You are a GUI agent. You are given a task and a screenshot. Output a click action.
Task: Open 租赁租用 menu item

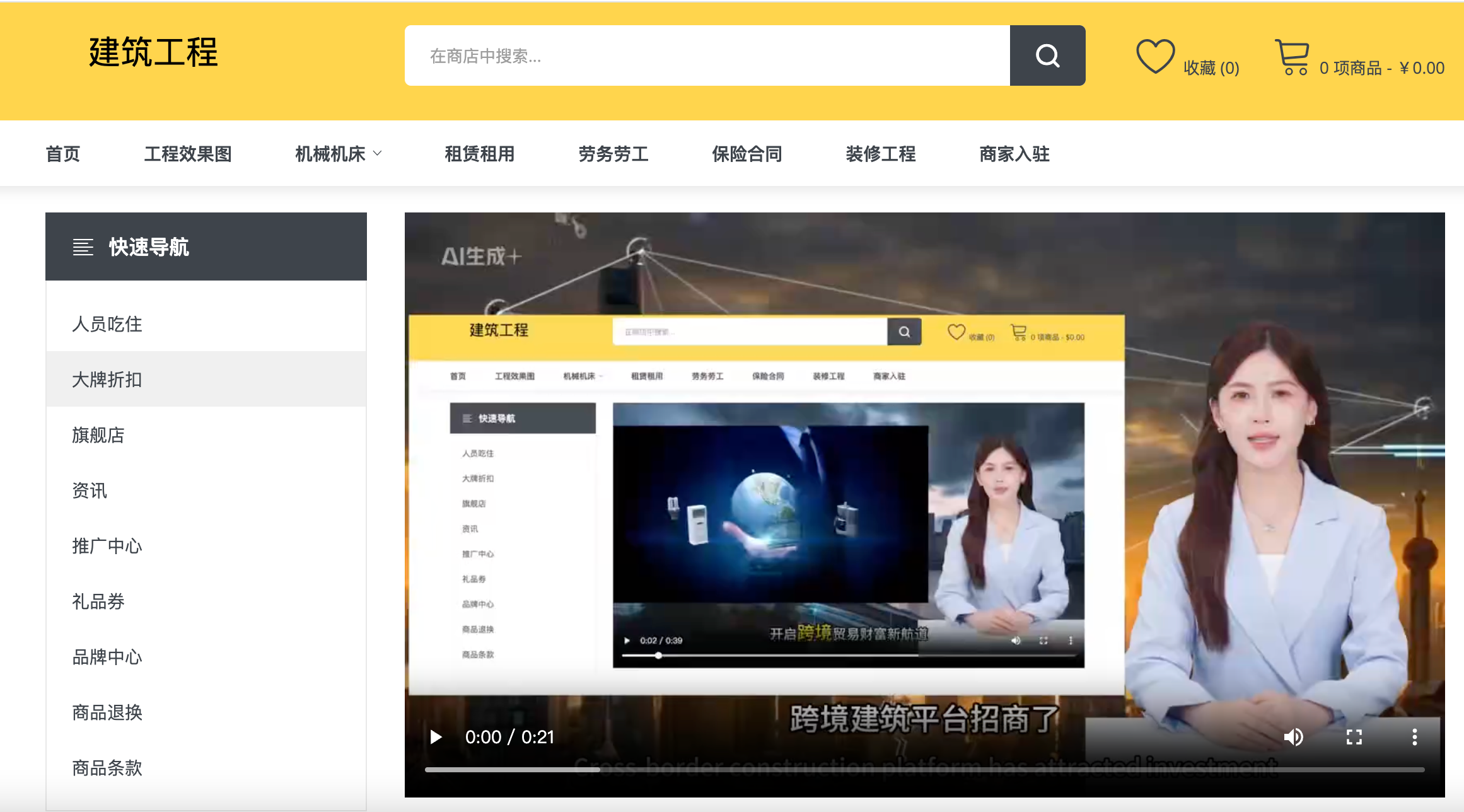[x=480, y=154]
